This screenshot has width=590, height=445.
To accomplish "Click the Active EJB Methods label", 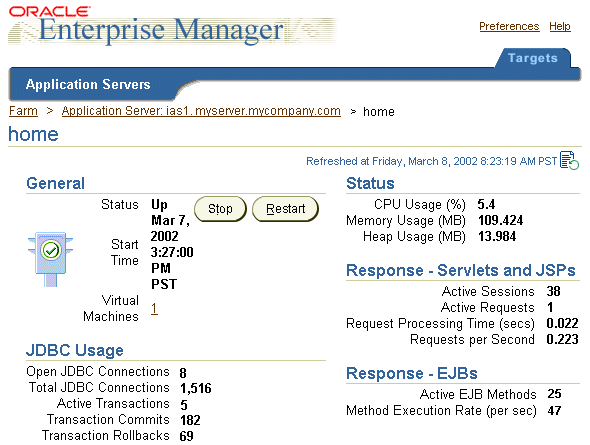I will coord(478,394).
